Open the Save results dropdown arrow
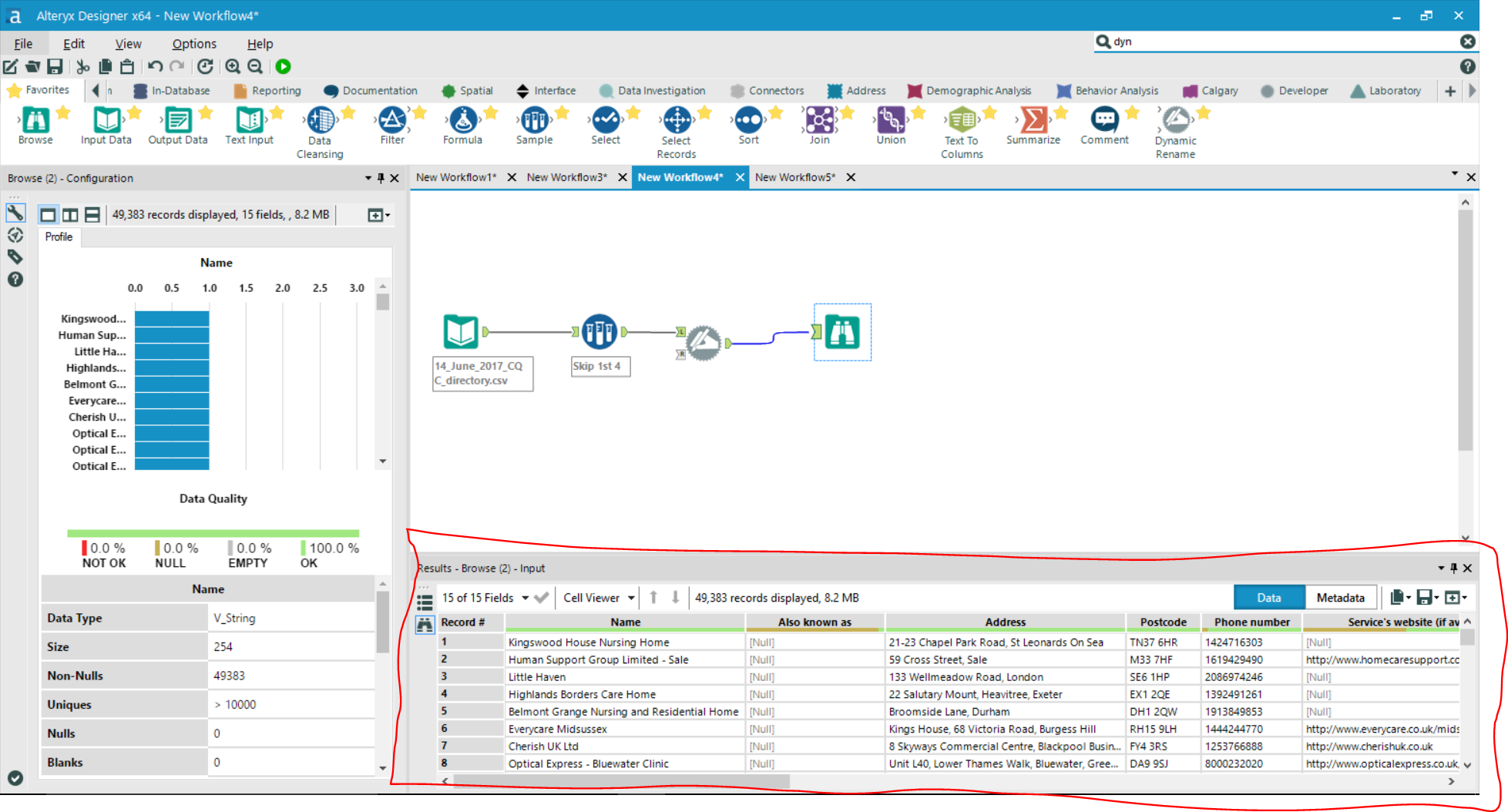 (x=1436, y=598)
